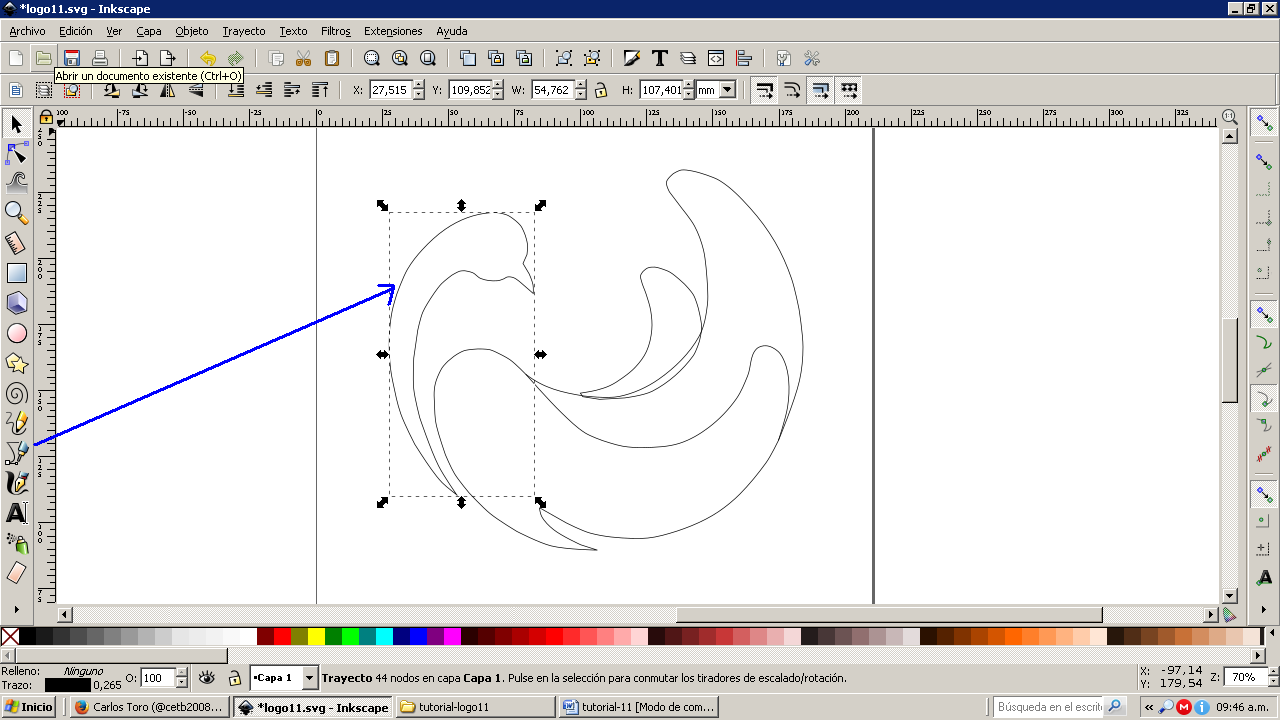
Task: Flip selection horizontally icon
Action: pos(168,90)
